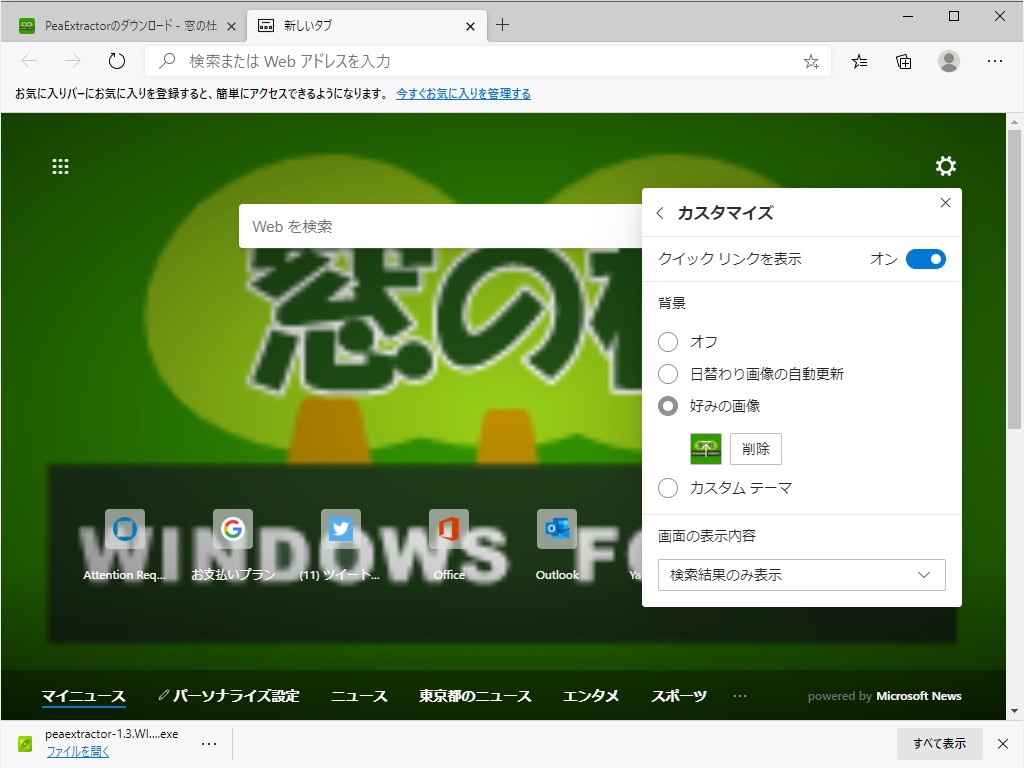Switch to the エンタメ news tab
Image resolution: width=1024 pixels, height=768 pixels.
point(590,695)
